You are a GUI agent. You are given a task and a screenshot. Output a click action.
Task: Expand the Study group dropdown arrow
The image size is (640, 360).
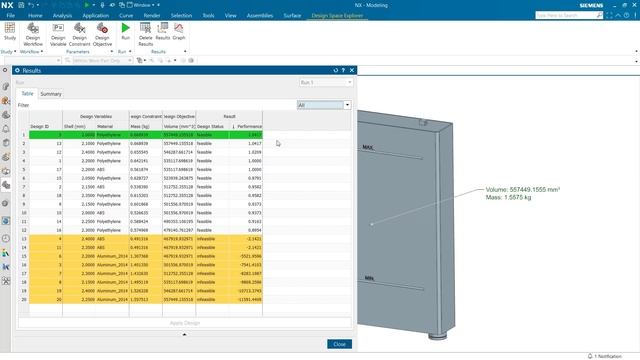pyautogui.click(x=15, y=51)
